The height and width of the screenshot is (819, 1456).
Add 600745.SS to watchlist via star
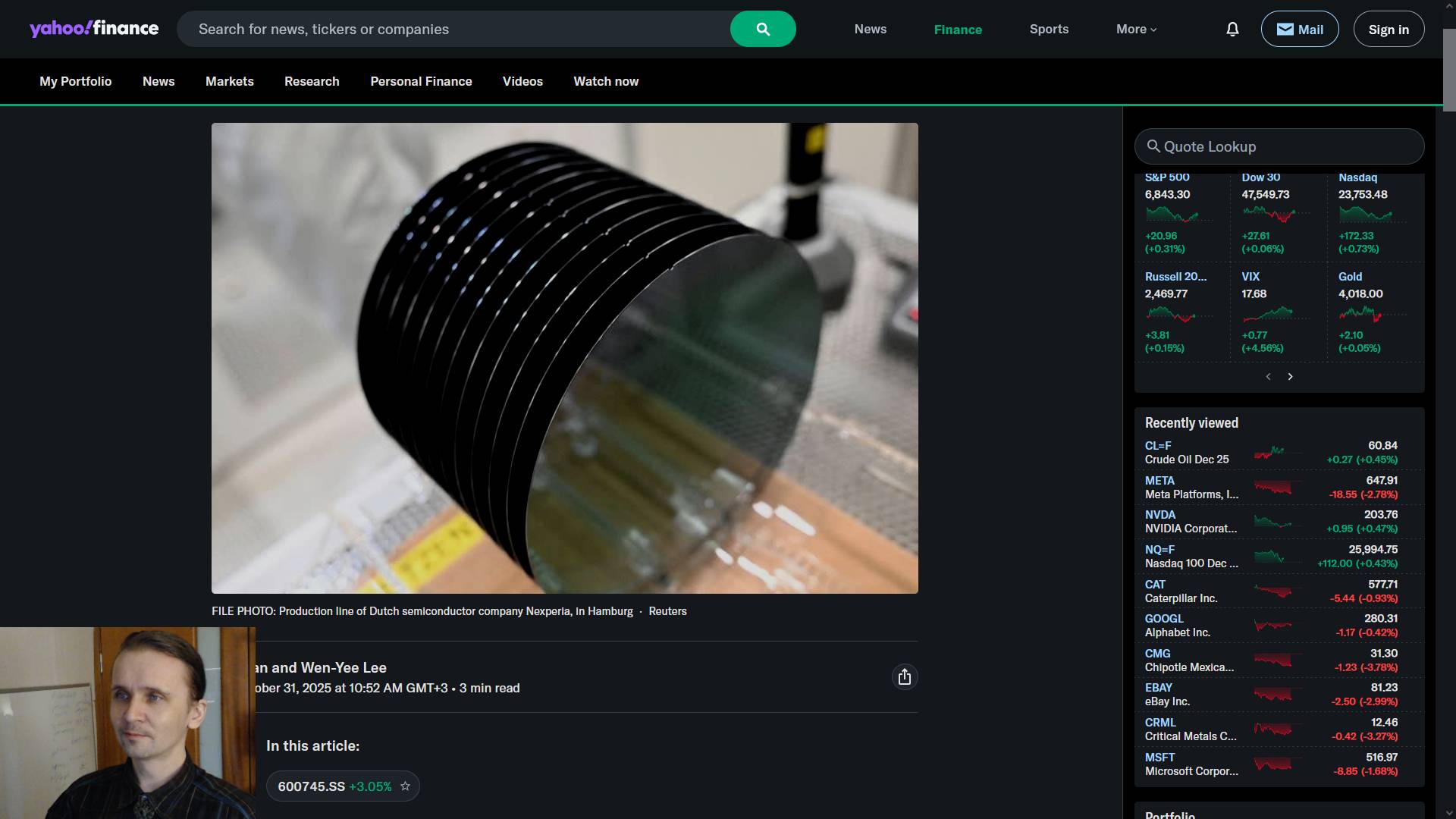click(405, 786)
